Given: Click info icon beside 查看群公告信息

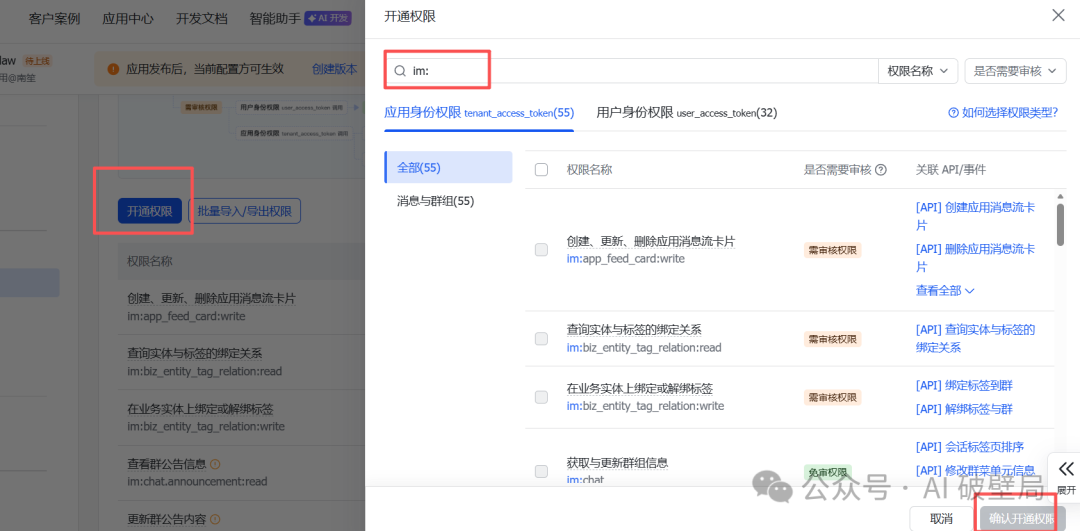Looking at the screenshot, I should [x=214, y=464].
